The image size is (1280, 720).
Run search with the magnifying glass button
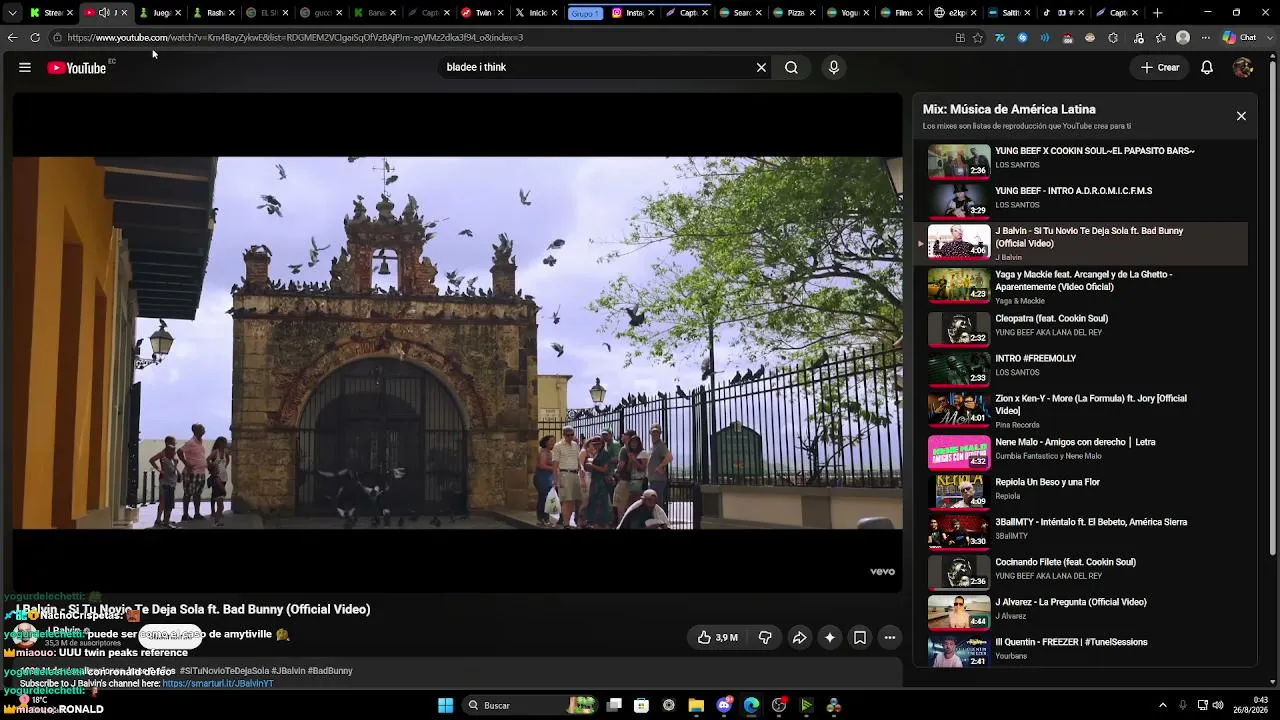click(x=791, y=68)
